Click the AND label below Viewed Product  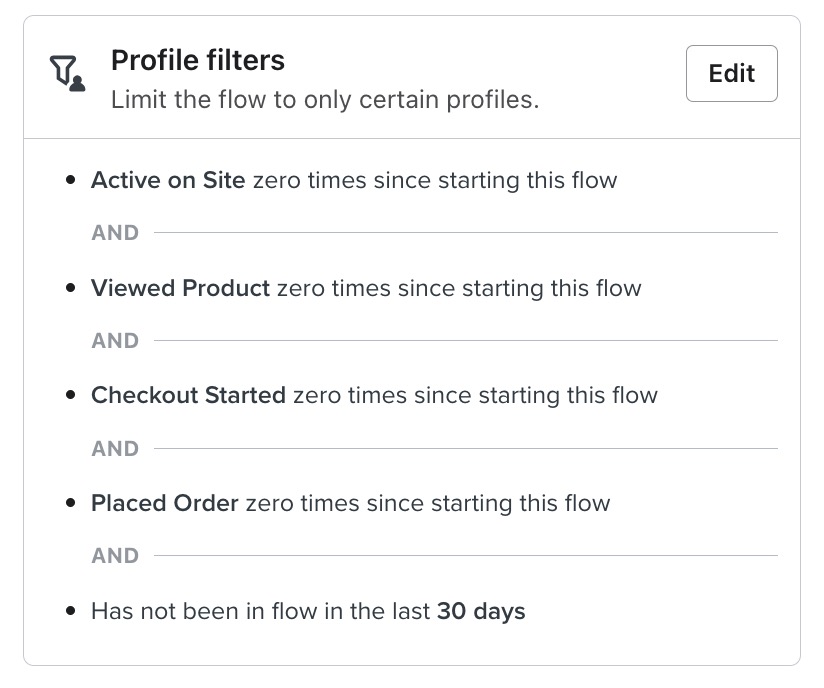115,341
